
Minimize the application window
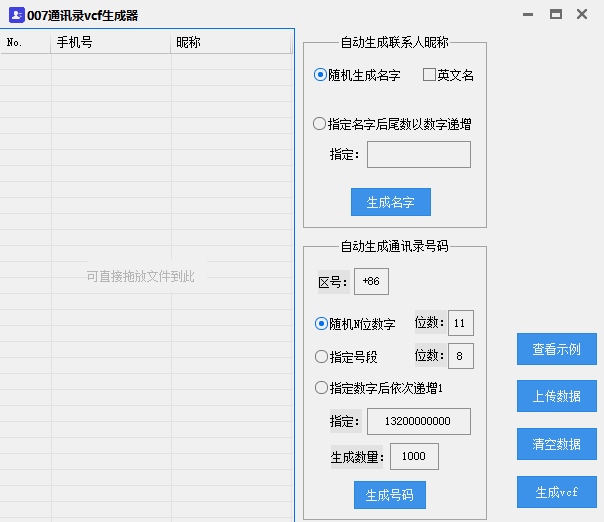pos(528,15)
